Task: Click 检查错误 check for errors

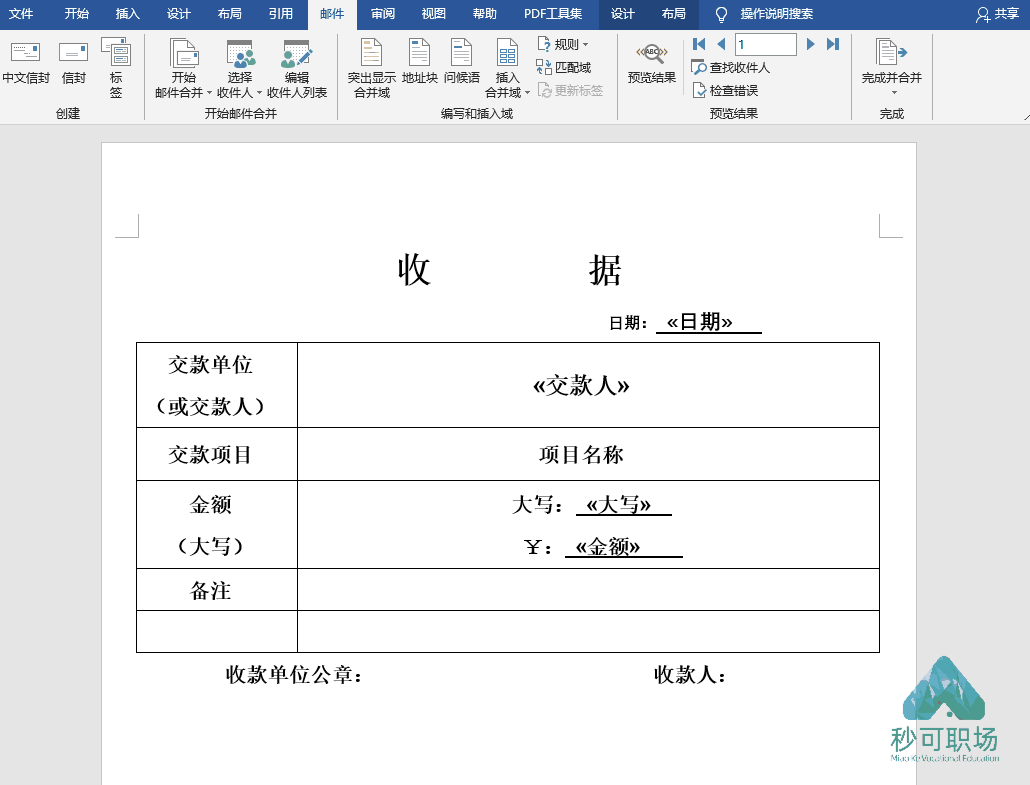Action: click(x=725, y=90)
